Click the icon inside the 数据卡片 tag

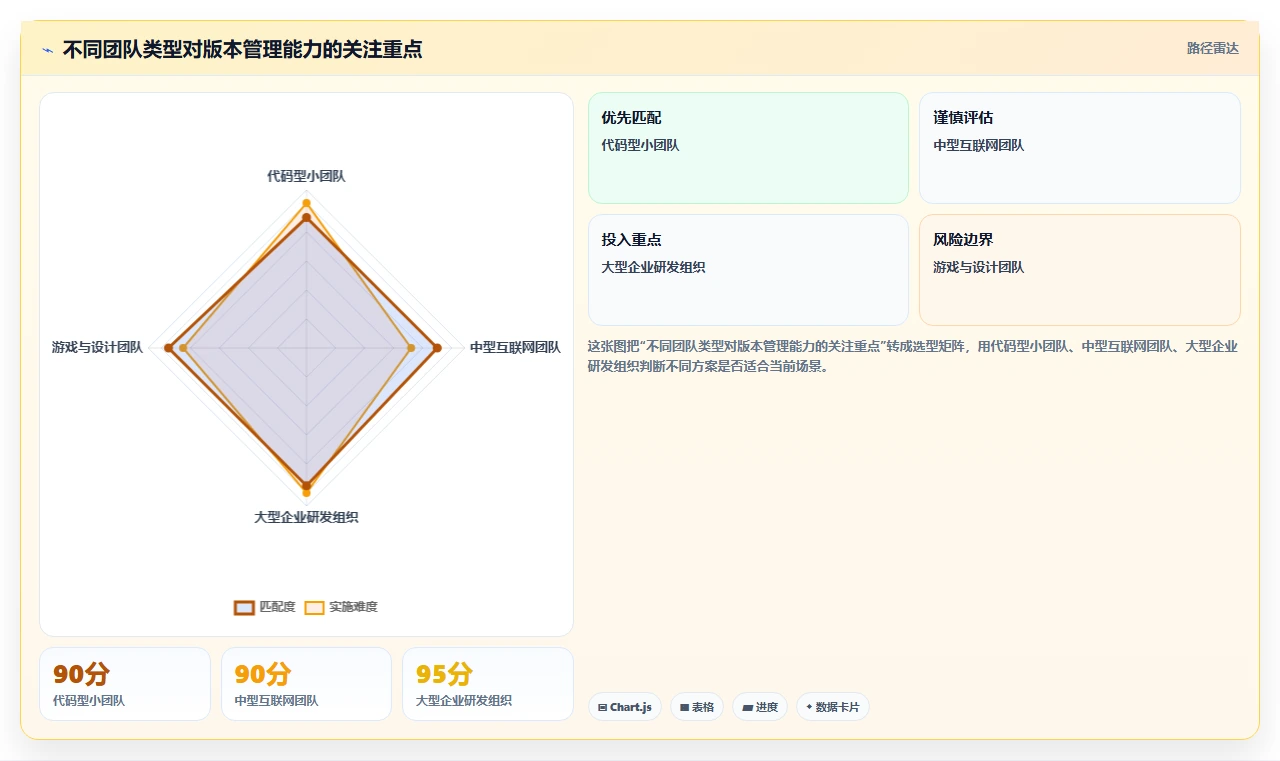pyautogui.click(x=809, y=707)
